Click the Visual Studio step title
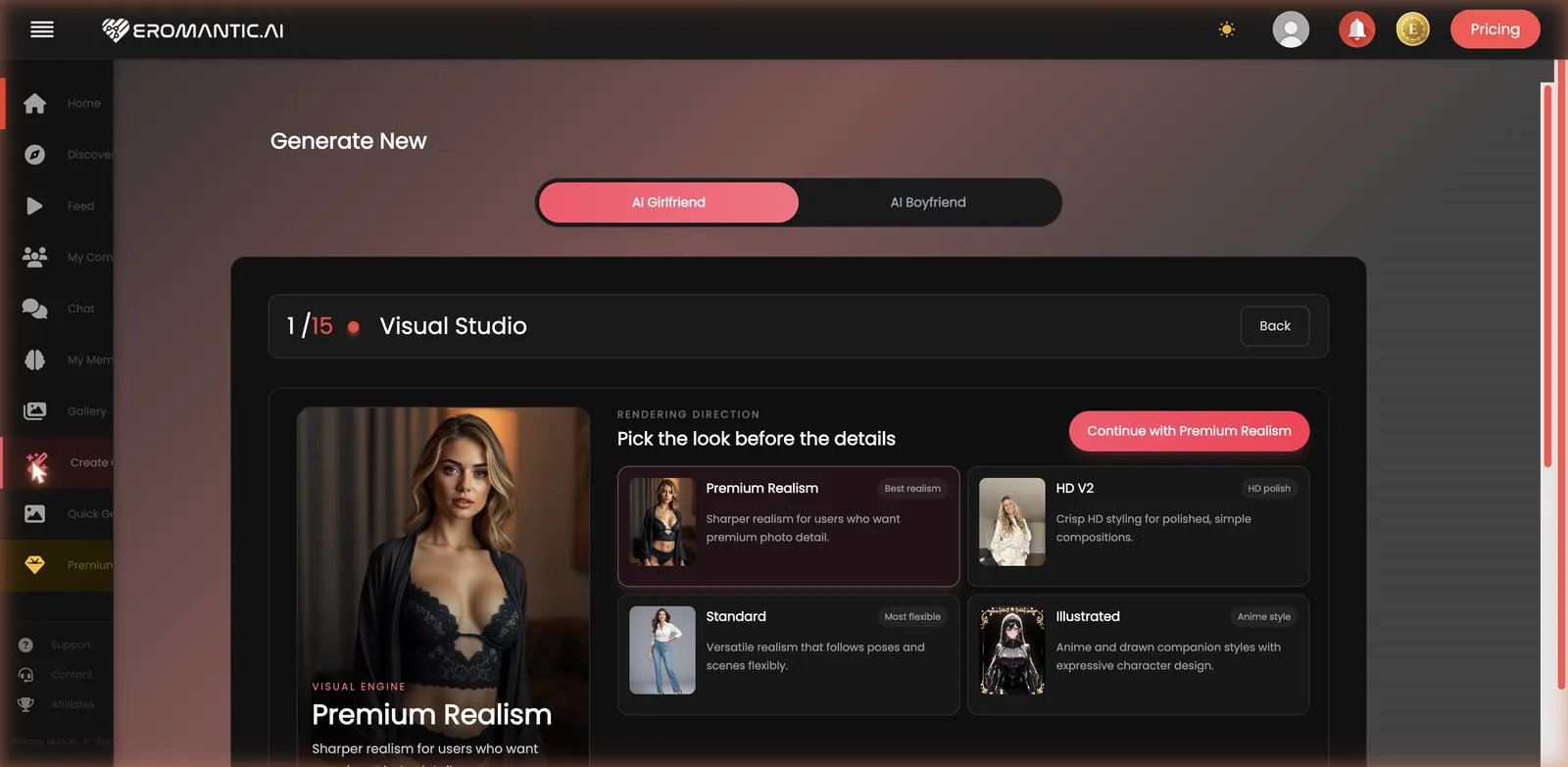The height and width of the screenshot is (767, 1568). click(x=453, y=326)
